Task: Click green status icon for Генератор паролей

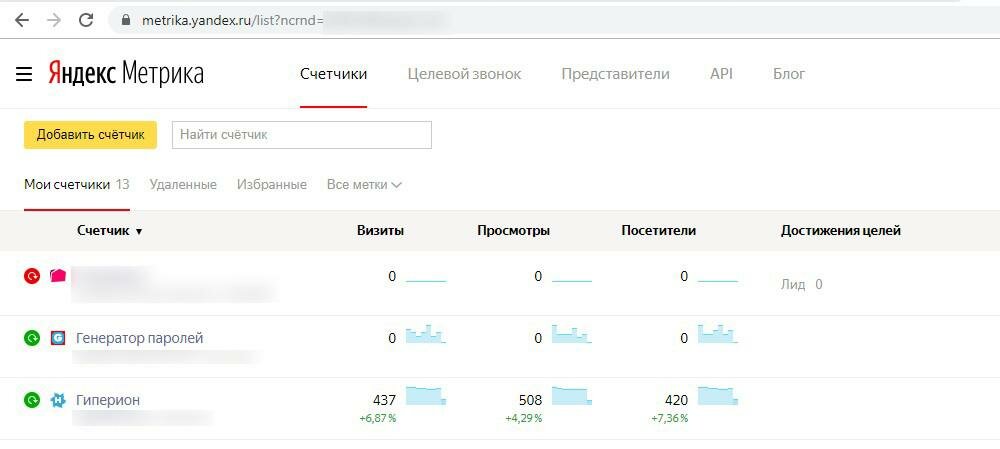Action: click(32, 338)
